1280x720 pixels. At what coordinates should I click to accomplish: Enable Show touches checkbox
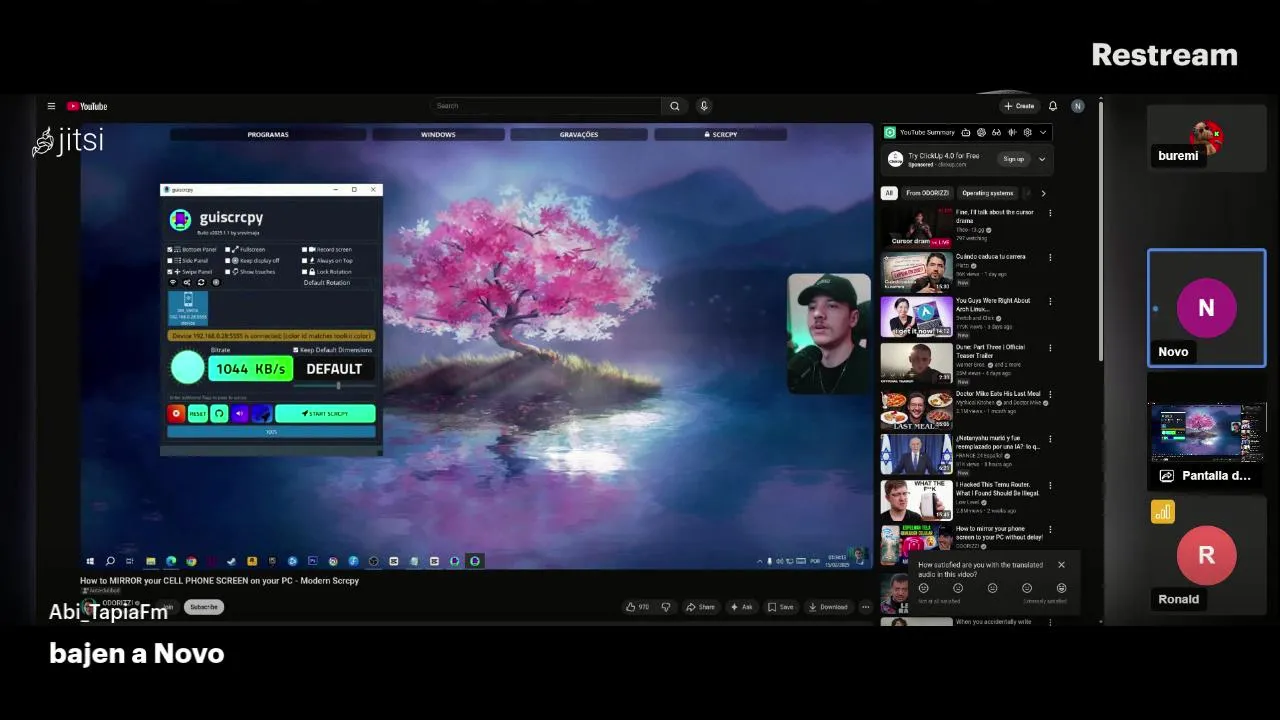[x=228, y=272]
